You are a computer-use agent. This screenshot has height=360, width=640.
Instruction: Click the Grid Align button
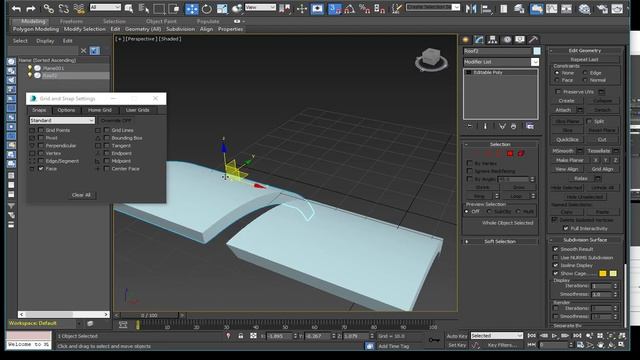tap(602, 169)
